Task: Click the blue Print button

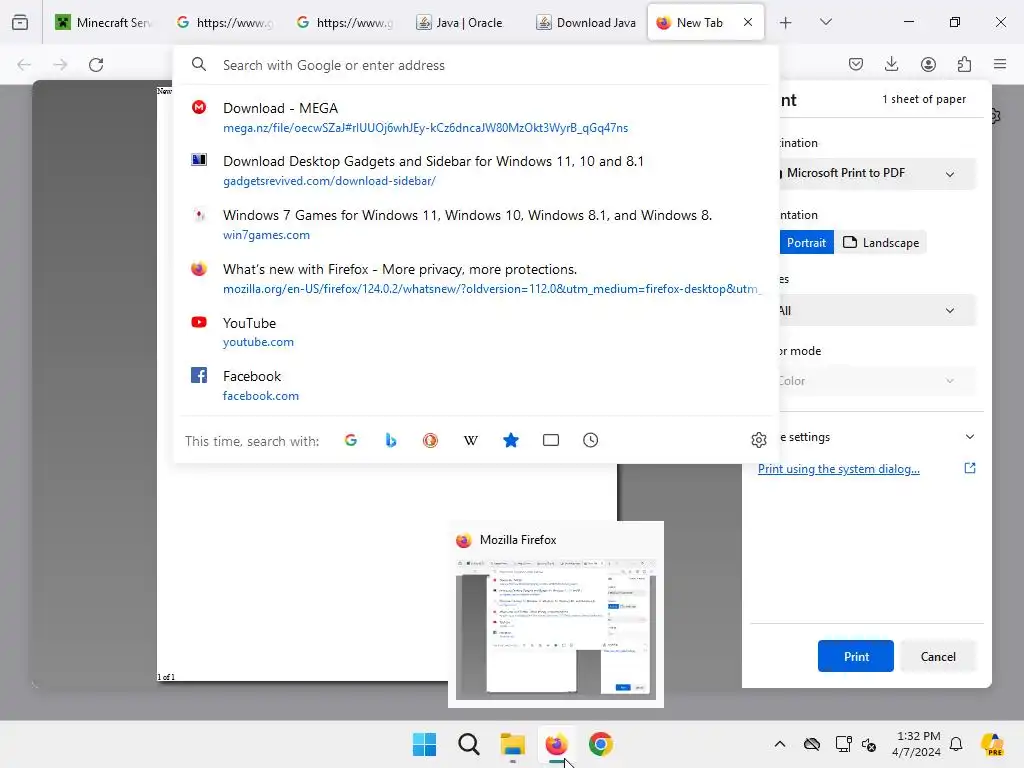Action: pyautogui.click(x=856, y=656)
